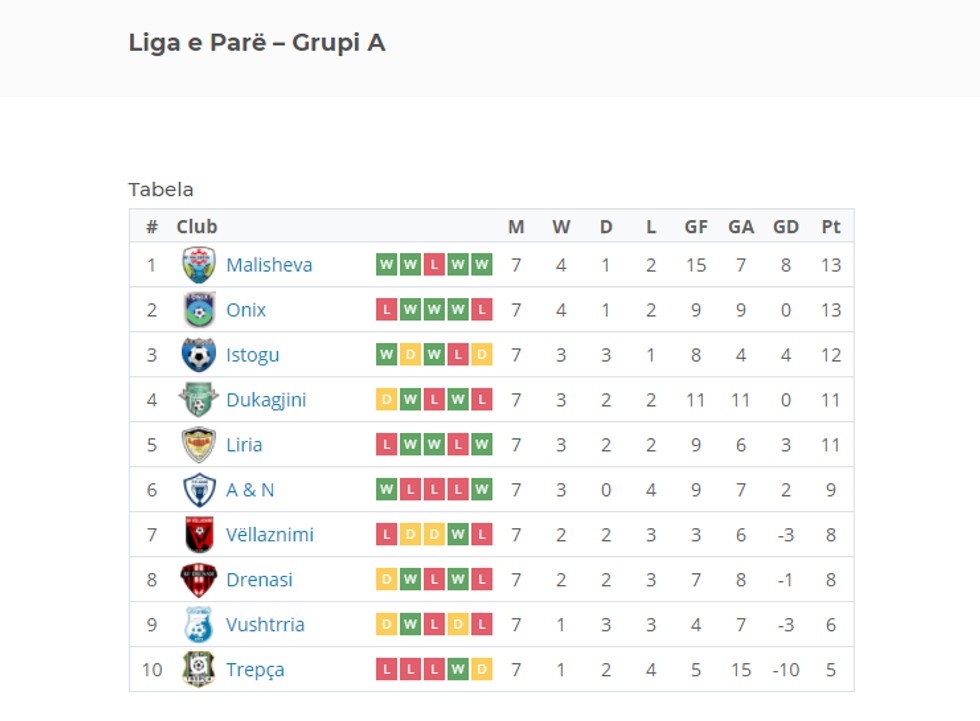Click Malisheva's first green W form badge
The image size is (980, 721).
point(385,265)
